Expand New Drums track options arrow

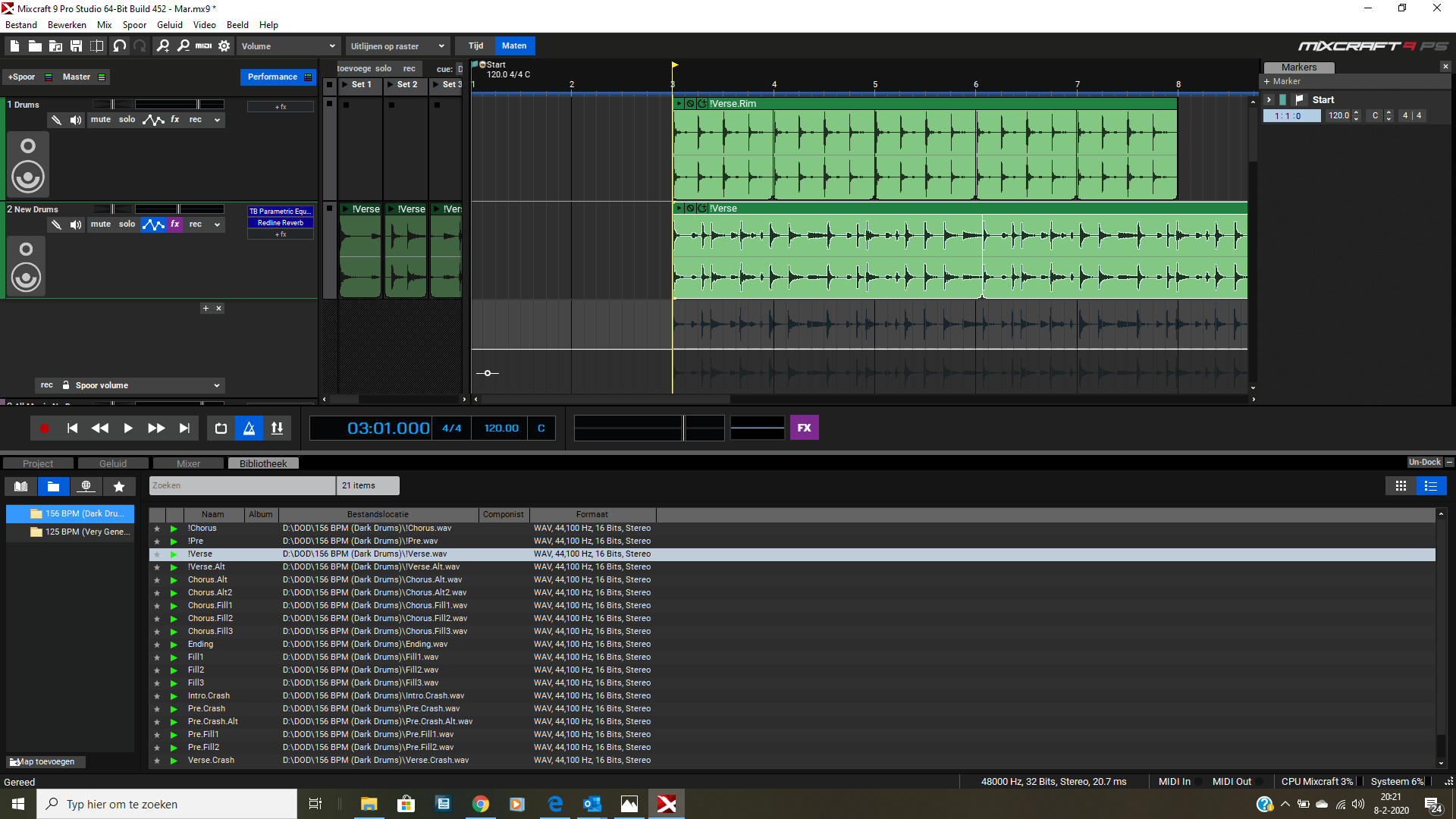pos(217,224)
